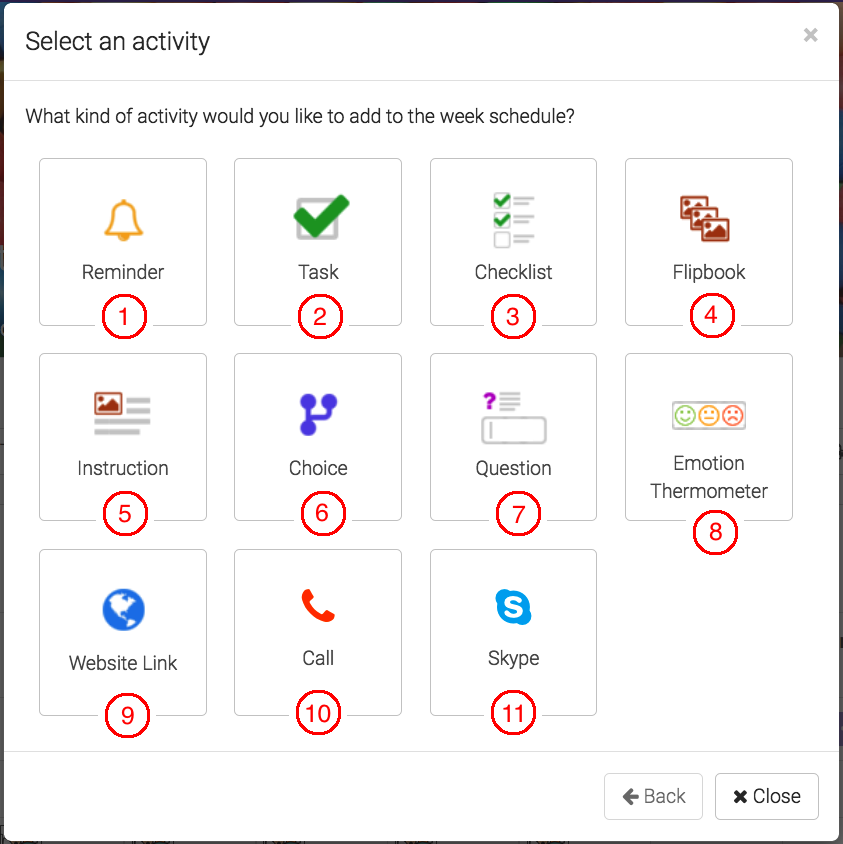
Task: Pick the Flipbook stacked pictures icon
Action: (x=705, y=218)
